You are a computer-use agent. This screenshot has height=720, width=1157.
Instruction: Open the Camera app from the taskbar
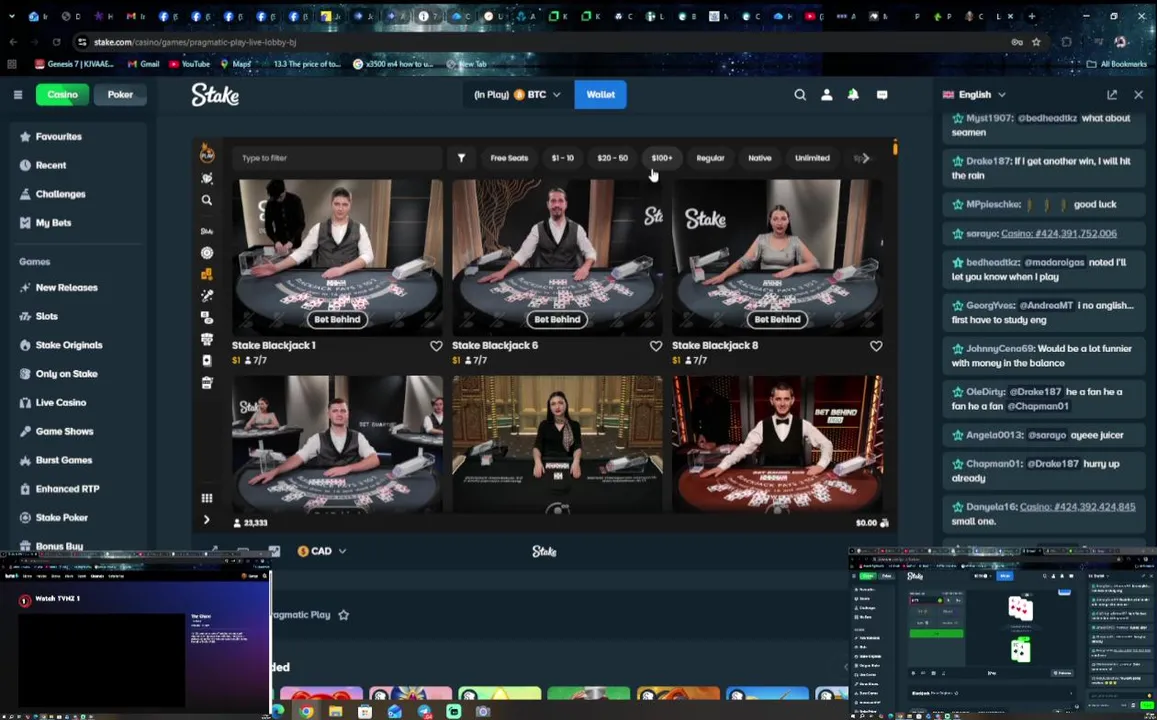click(x=483, y=711)
